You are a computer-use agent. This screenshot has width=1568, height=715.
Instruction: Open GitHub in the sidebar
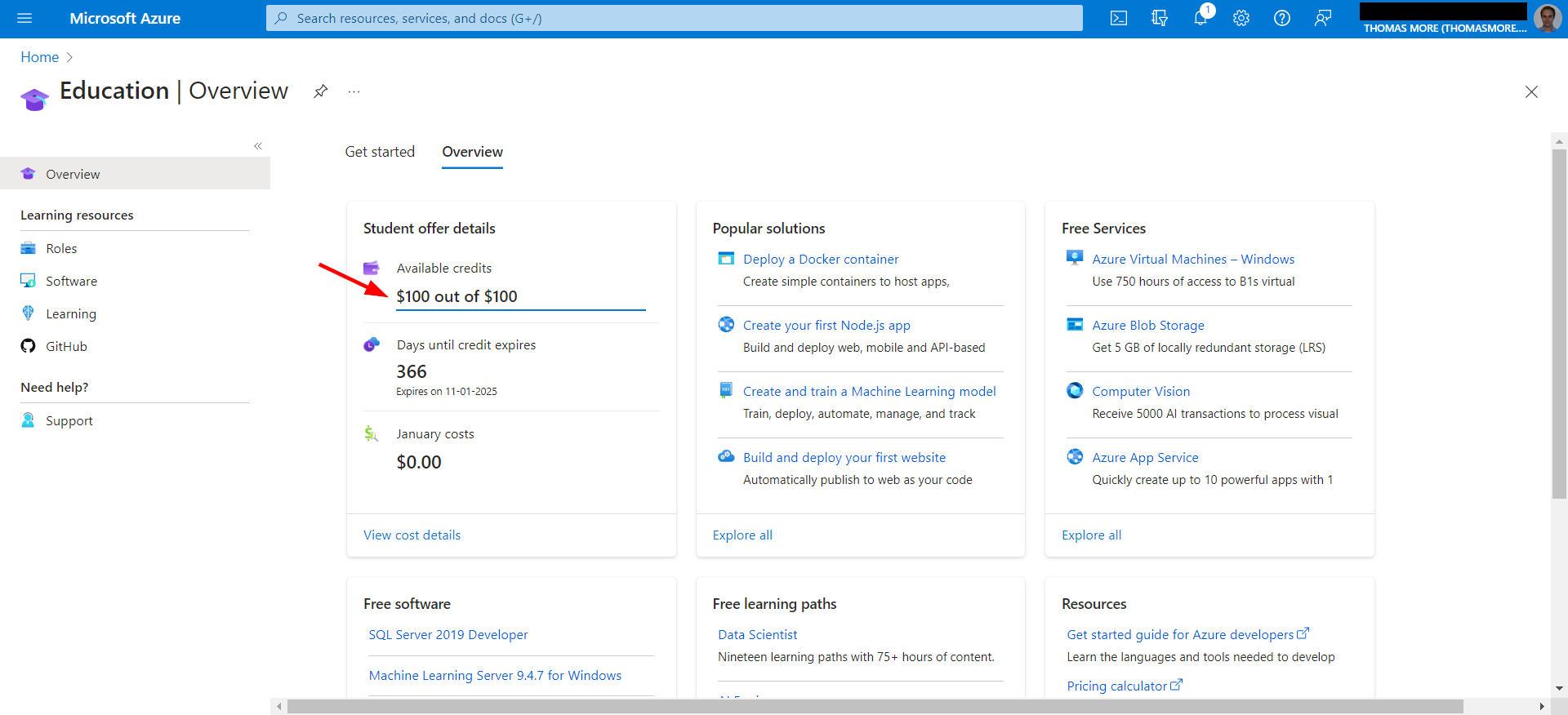pyautogui.click(x=66, y=346)
